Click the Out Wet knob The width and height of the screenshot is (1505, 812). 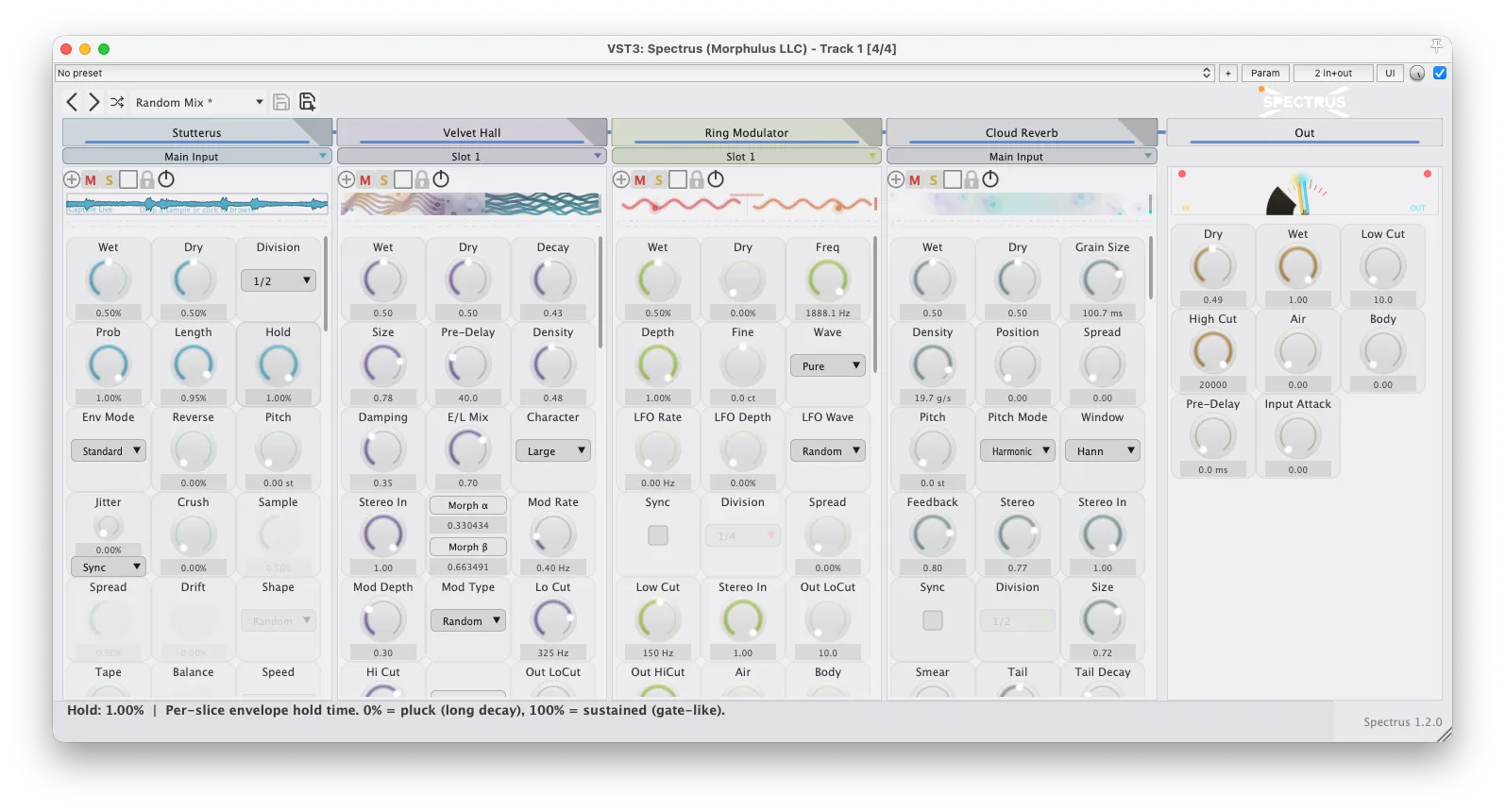[x=1298, y=266]
